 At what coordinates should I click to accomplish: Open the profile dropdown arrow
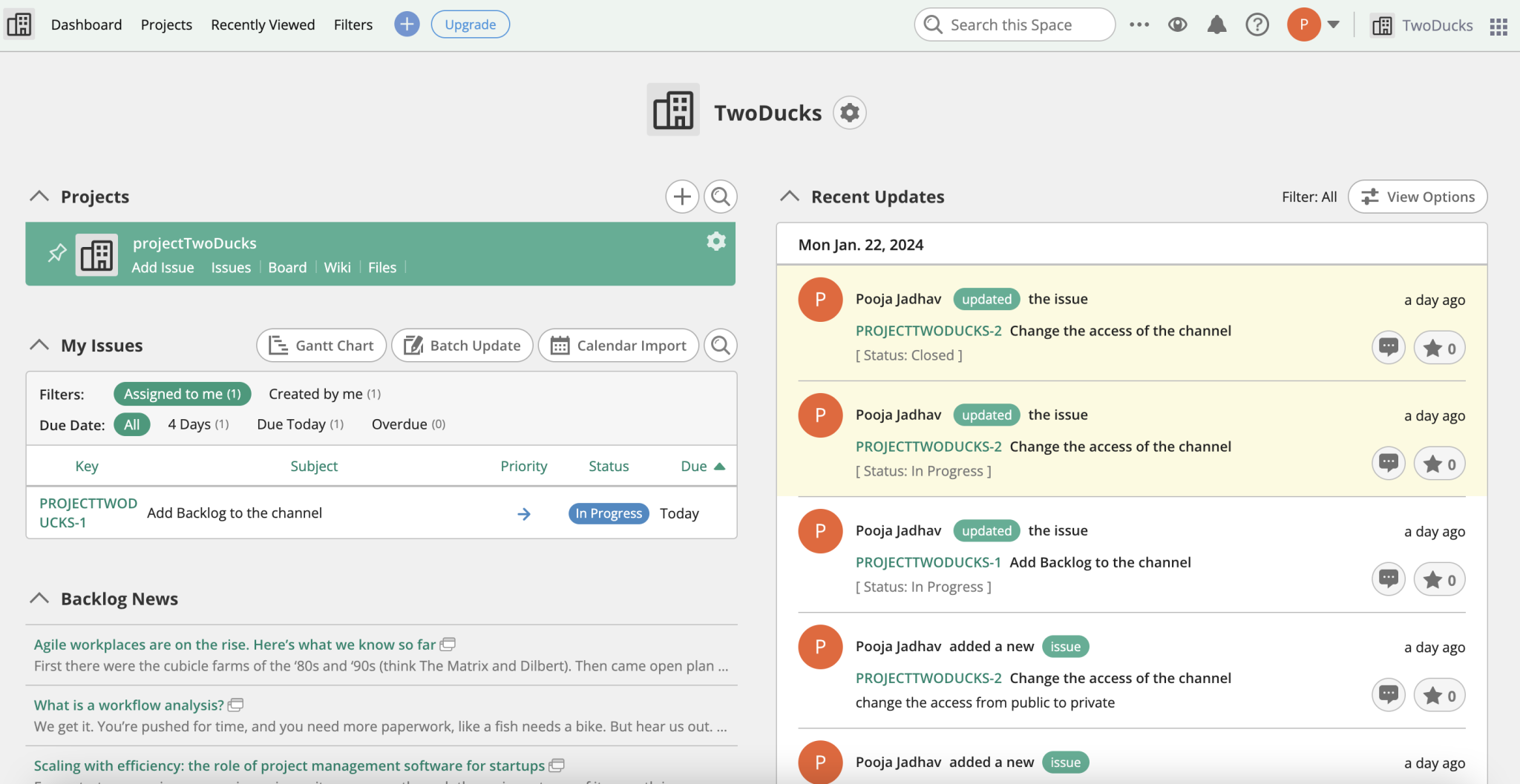click(1334, 24)
